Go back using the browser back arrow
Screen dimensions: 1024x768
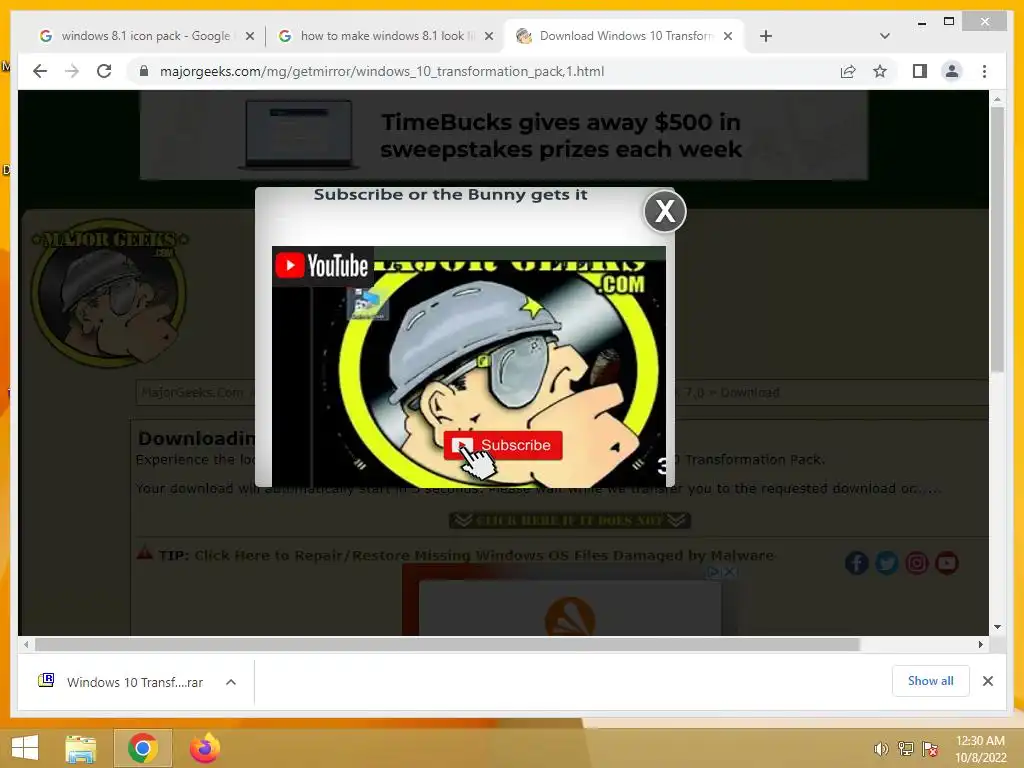point(40,71)
